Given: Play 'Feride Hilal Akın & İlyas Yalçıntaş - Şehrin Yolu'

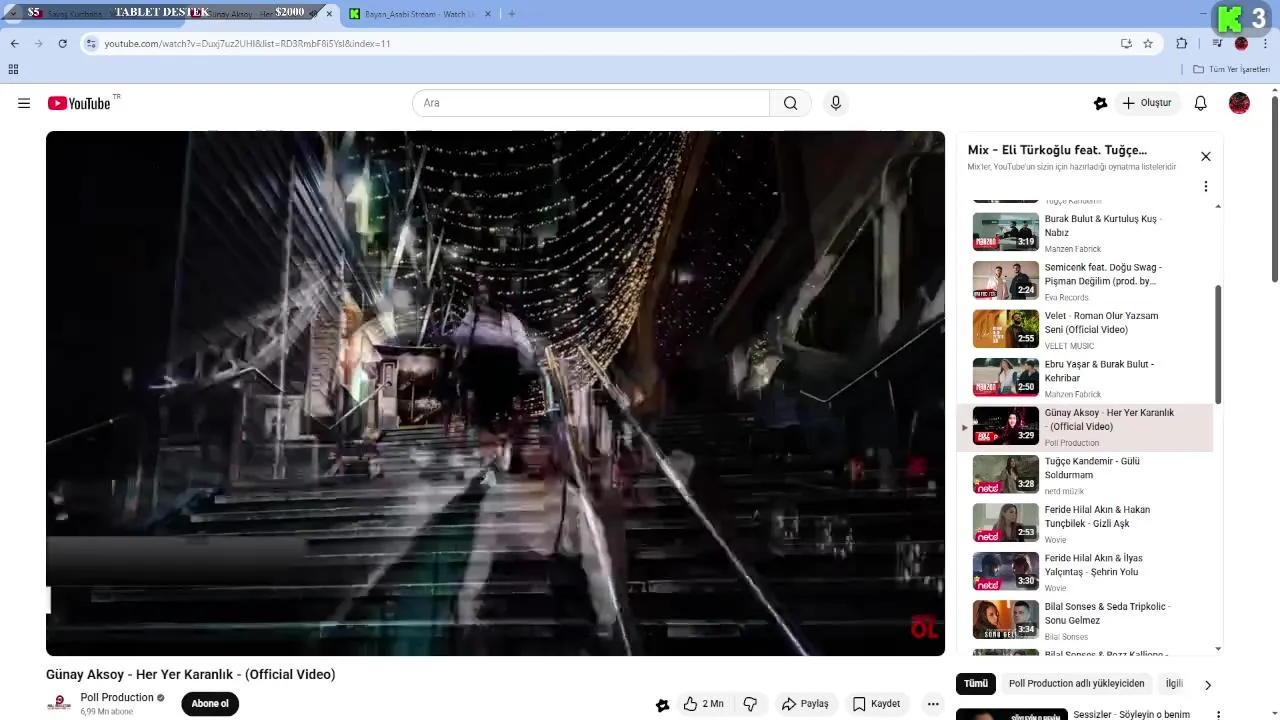Looking at the screenshot, I should coord(1085,572).
